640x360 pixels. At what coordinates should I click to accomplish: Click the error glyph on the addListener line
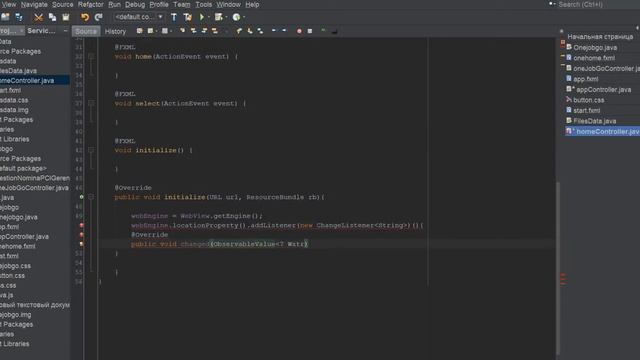tap(82, 225)
